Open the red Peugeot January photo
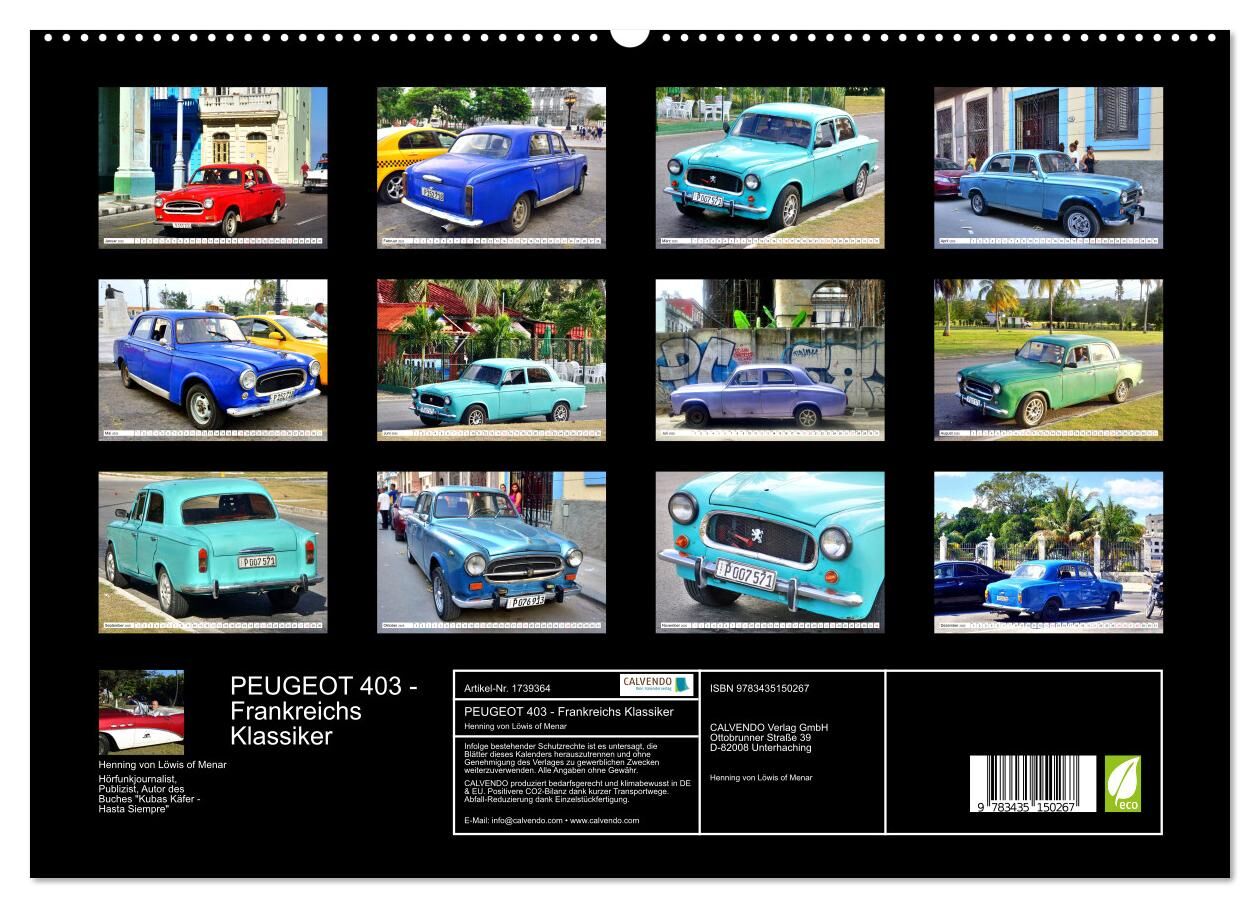 (x=212, y=167)
